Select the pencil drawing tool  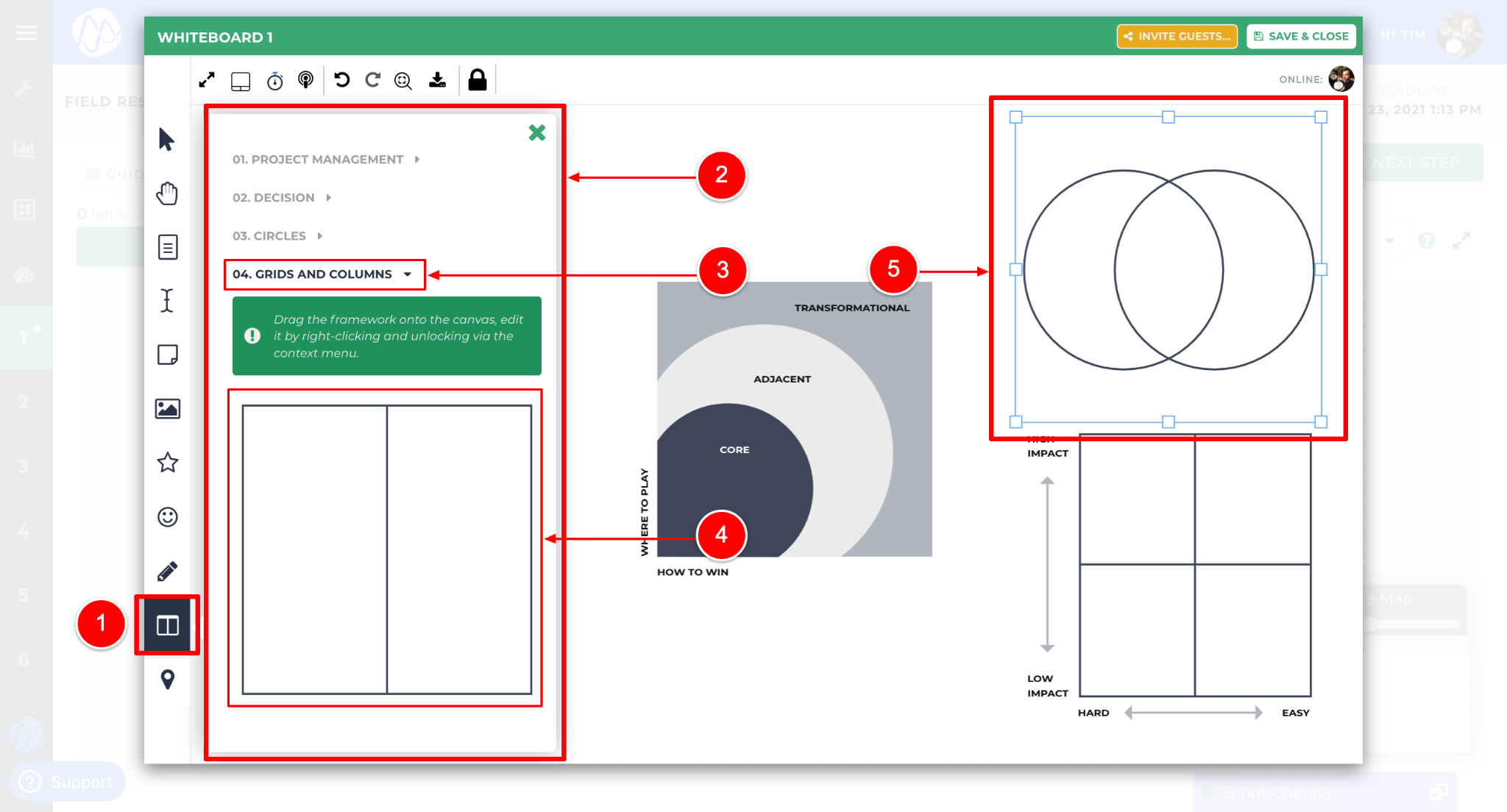[x=167, y=571]
